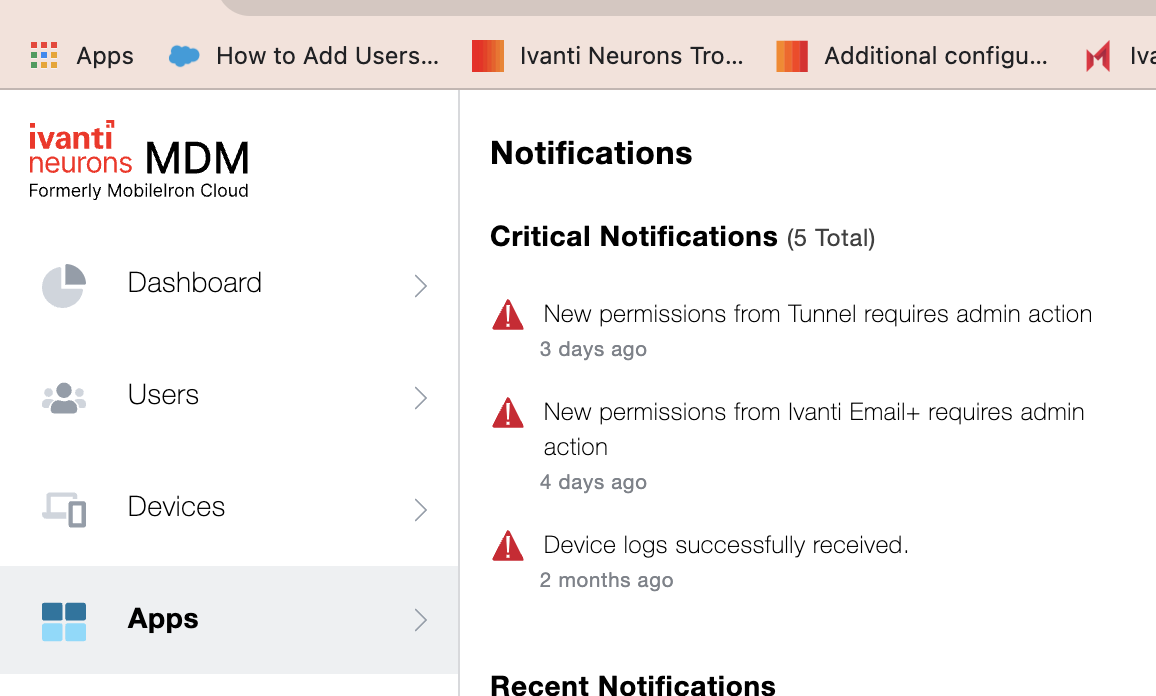Click the browser Apps grid icon

pyautogui.click(x=44, y=55)
